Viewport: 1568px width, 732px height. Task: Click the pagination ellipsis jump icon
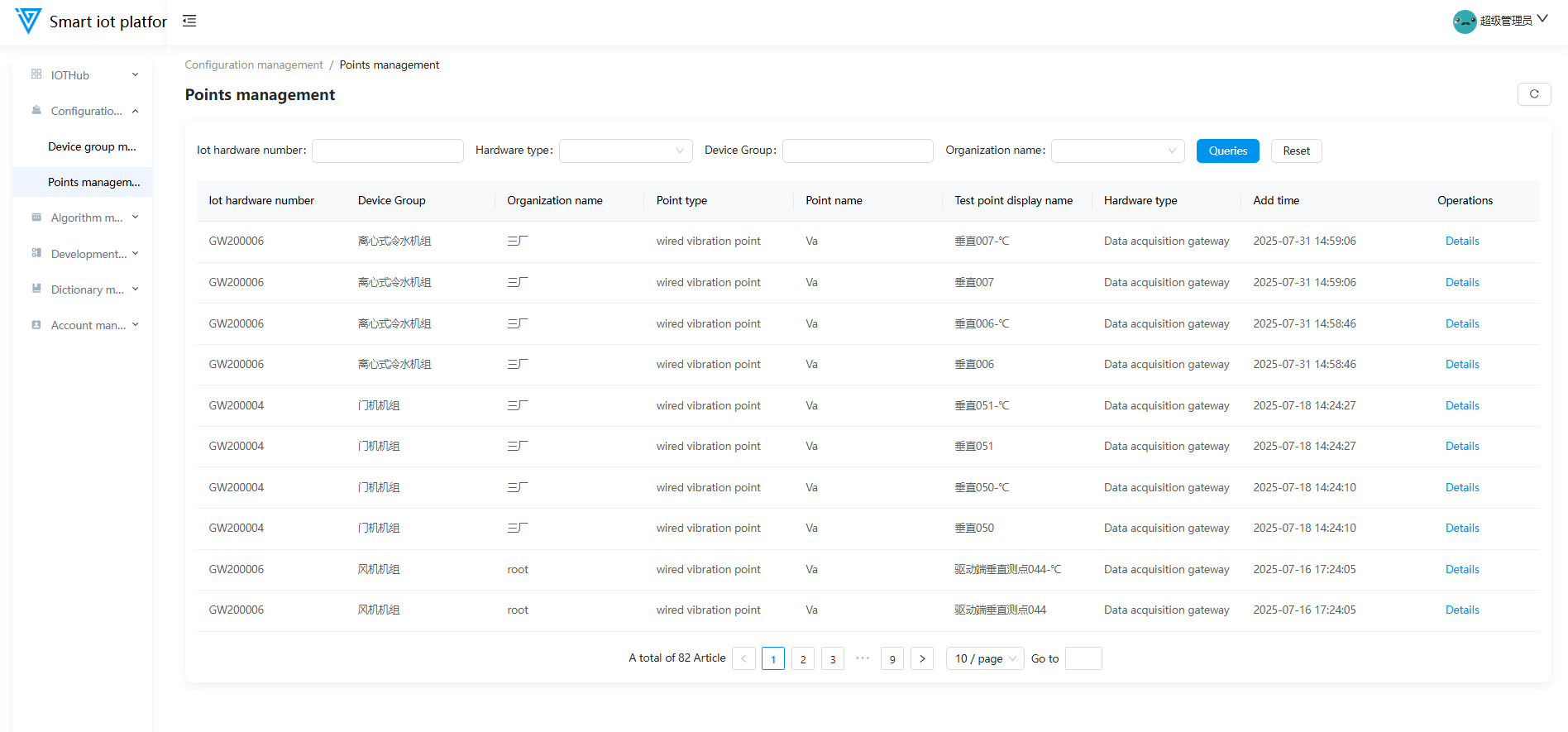pyautogui.click(x=863, y=658)
